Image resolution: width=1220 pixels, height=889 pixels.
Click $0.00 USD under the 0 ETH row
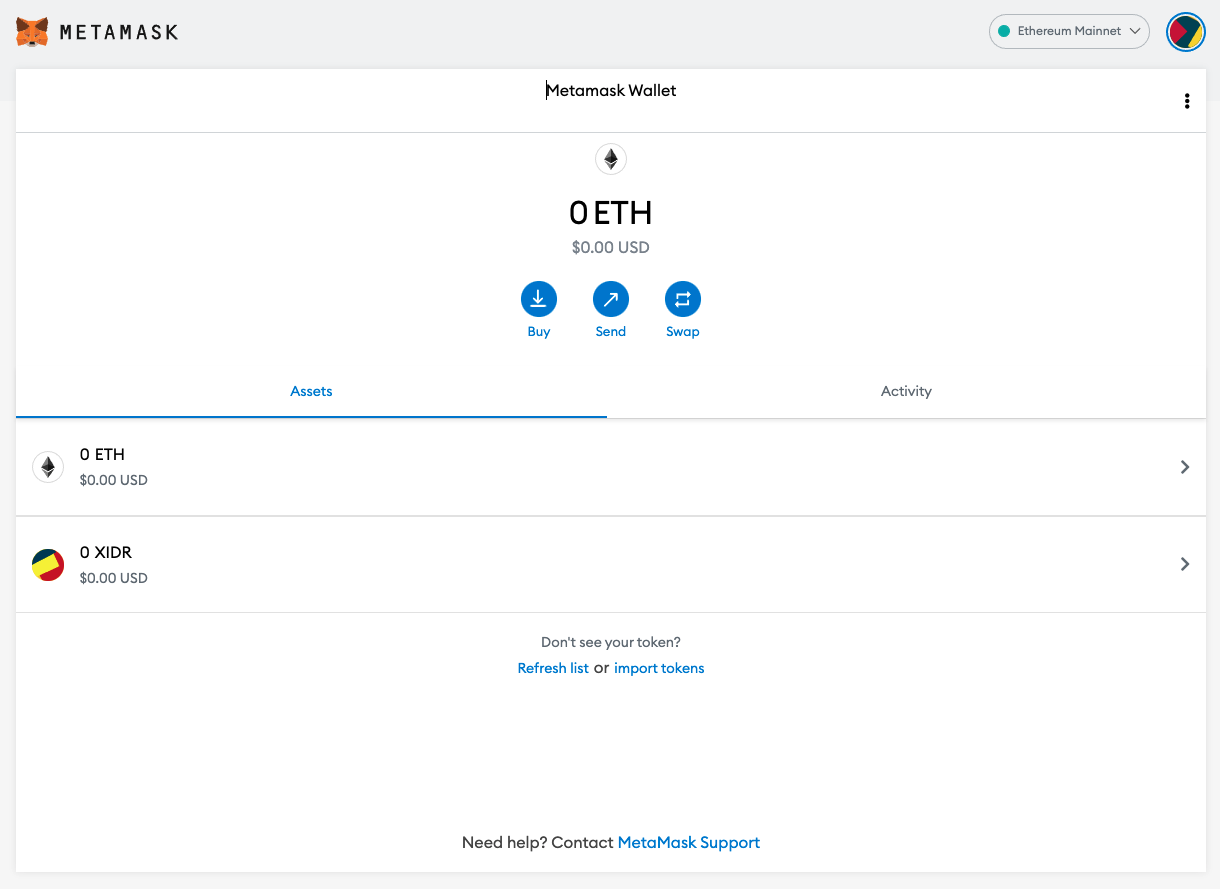pyautogui.click(x=114, y=480)
